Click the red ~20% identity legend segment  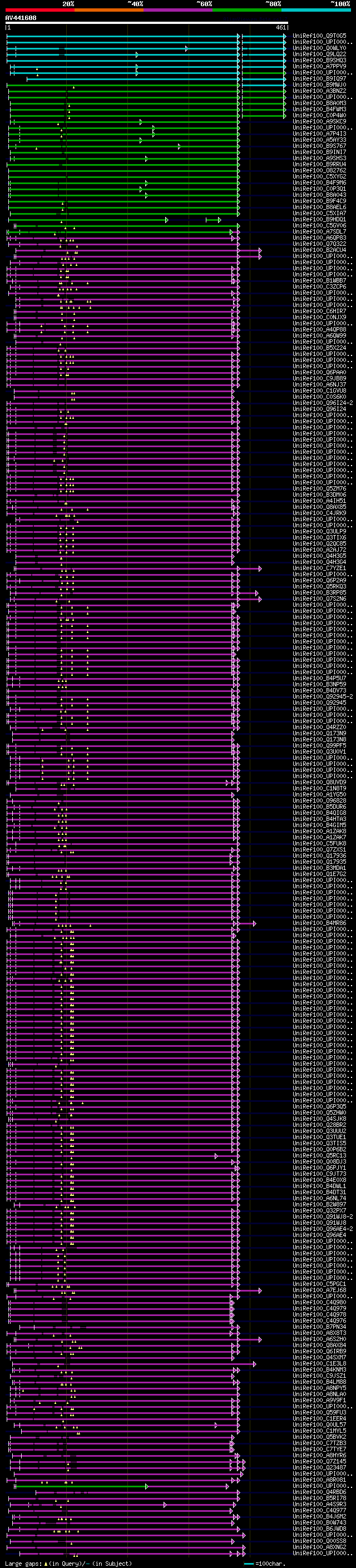pyautogui.click(x=39, y=10)
